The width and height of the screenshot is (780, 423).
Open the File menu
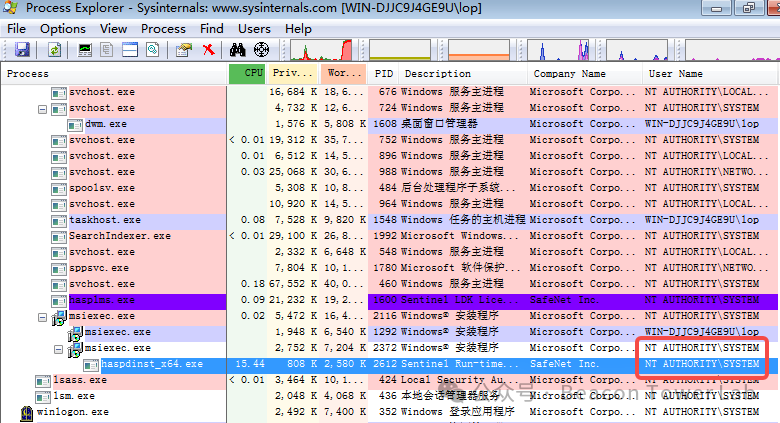pos(16,29)
